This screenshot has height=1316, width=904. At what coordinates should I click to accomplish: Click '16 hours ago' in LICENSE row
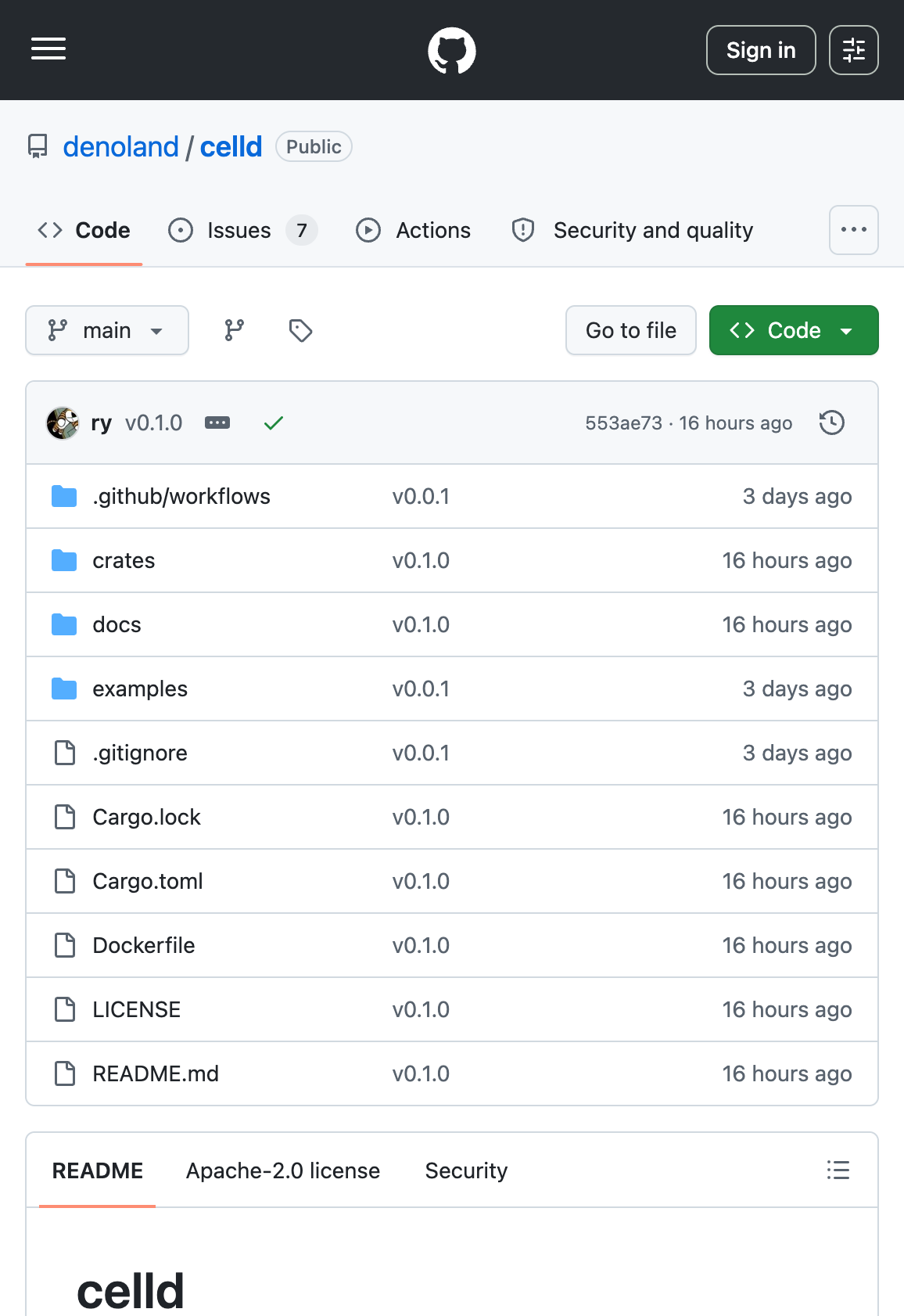coord(787,1009)
